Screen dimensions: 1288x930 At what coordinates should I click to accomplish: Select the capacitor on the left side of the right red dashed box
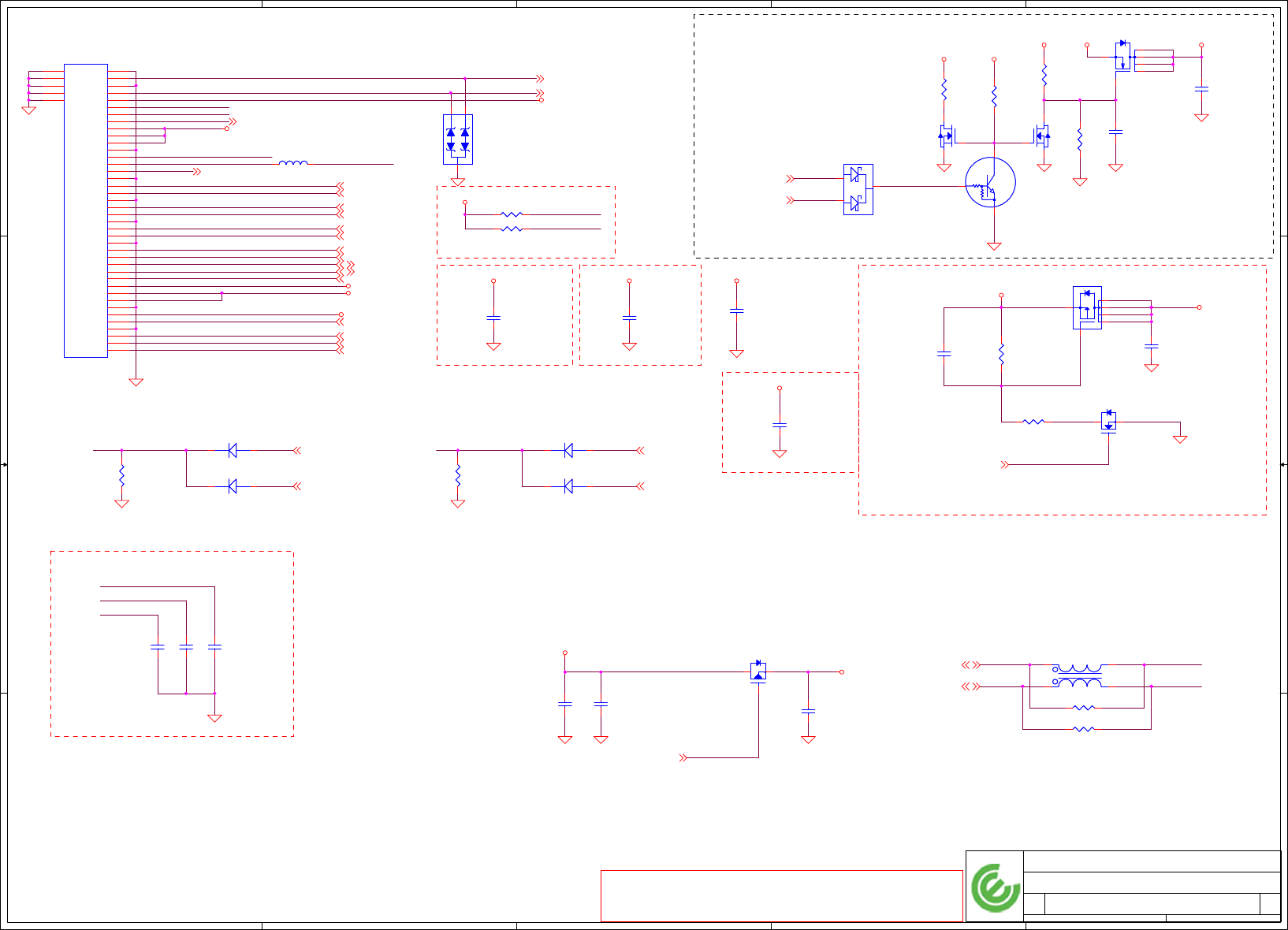[x=944, y=354]
